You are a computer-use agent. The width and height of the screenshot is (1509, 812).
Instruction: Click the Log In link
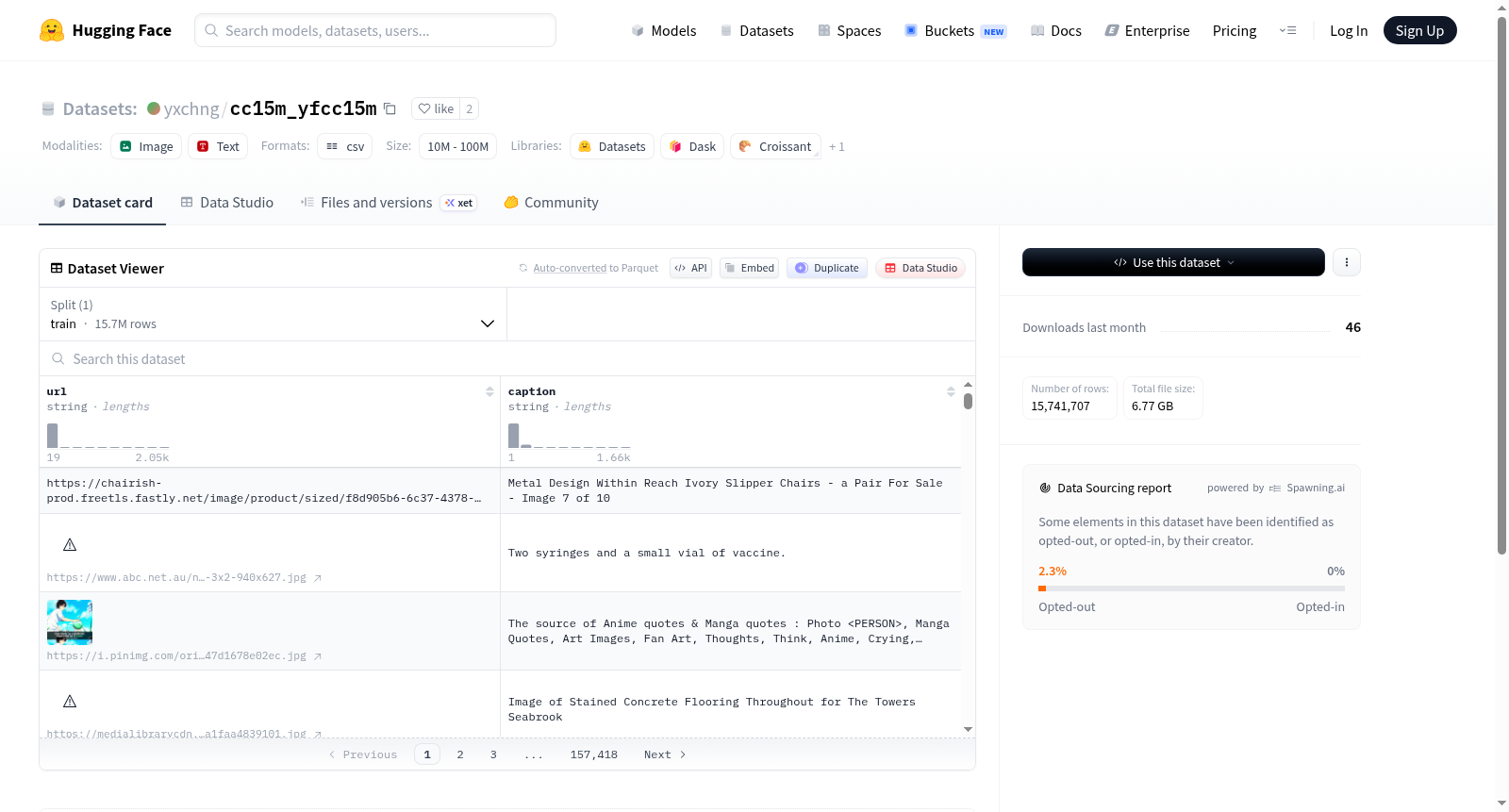click(x=1349, y=30)
